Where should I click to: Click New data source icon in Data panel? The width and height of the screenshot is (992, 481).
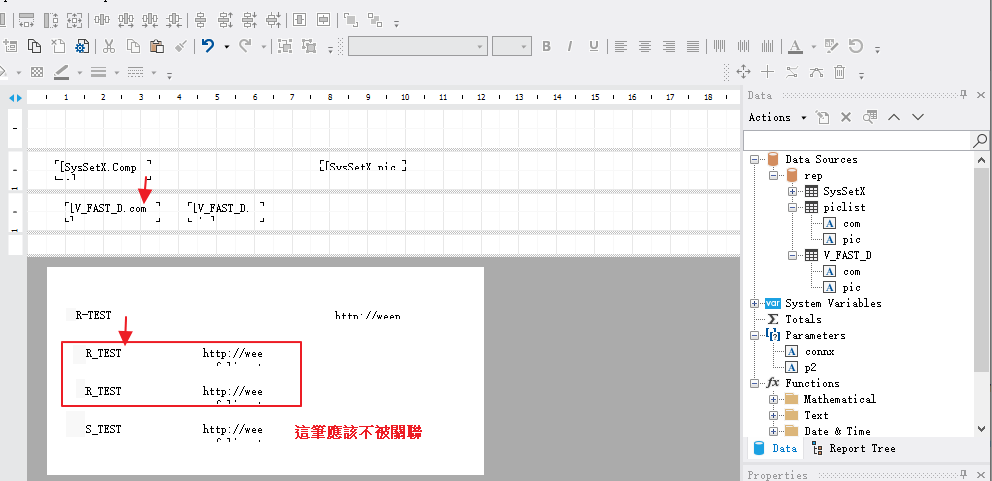coord(822,117)
